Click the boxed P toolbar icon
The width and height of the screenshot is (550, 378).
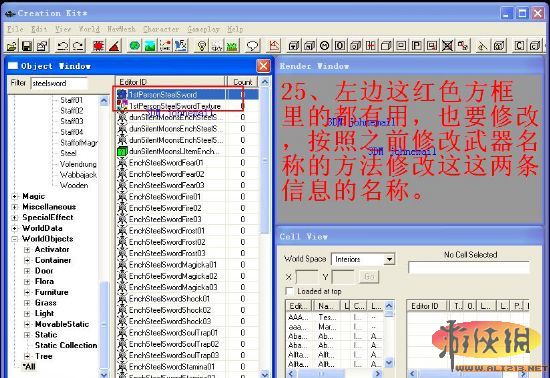pyautogui.click(x=417, y=46)
